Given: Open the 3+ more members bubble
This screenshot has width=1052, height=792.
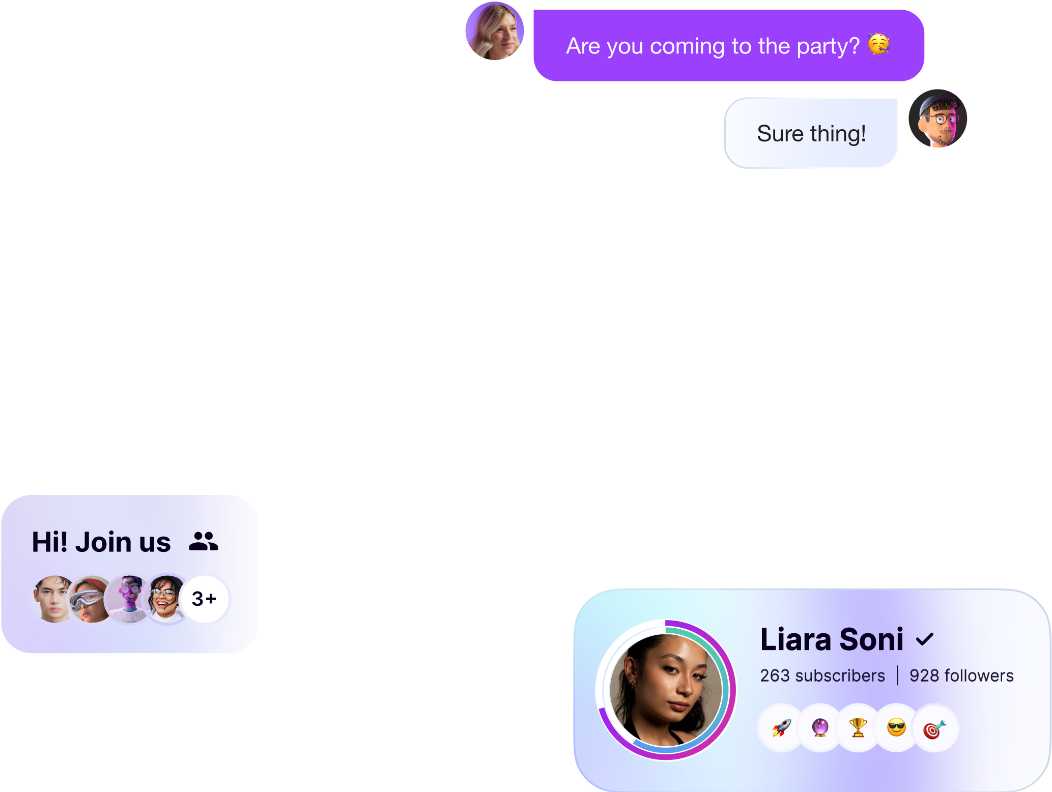Looking at the screenshot, I should 205,599.
